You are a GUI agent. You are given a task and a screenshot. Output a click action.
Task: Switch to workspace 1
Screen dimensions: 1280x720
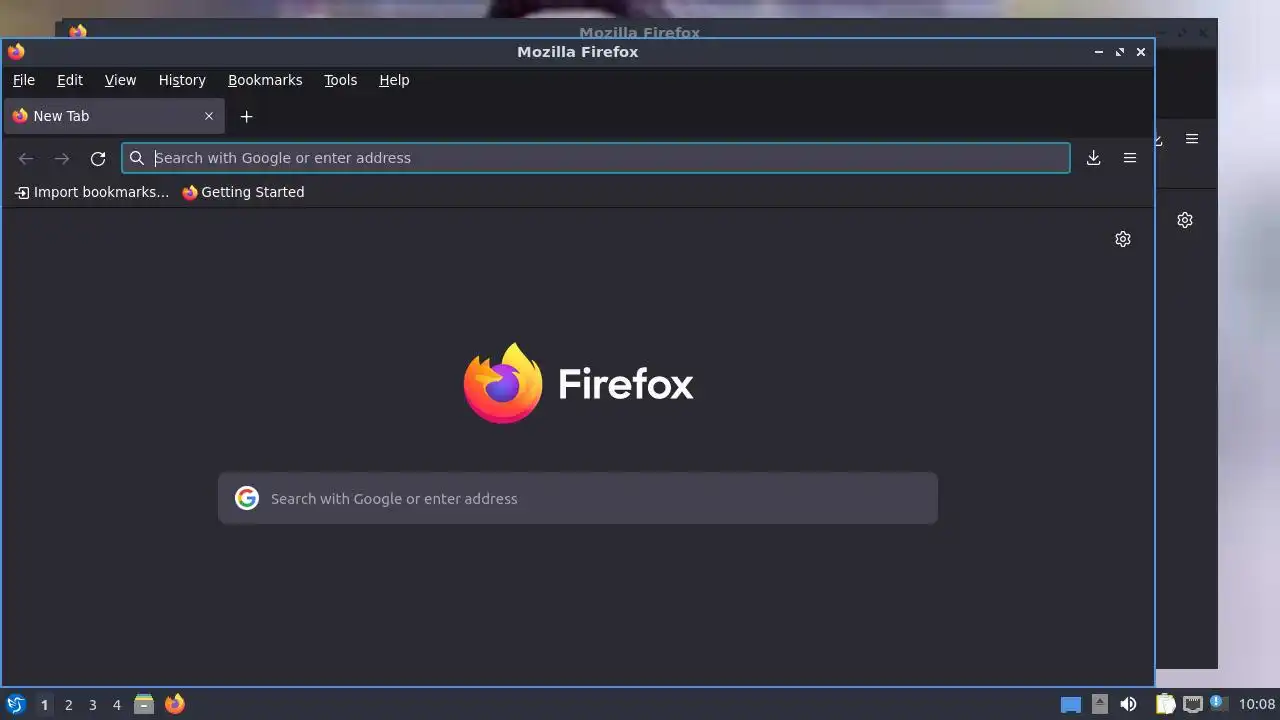click(44, 705)
